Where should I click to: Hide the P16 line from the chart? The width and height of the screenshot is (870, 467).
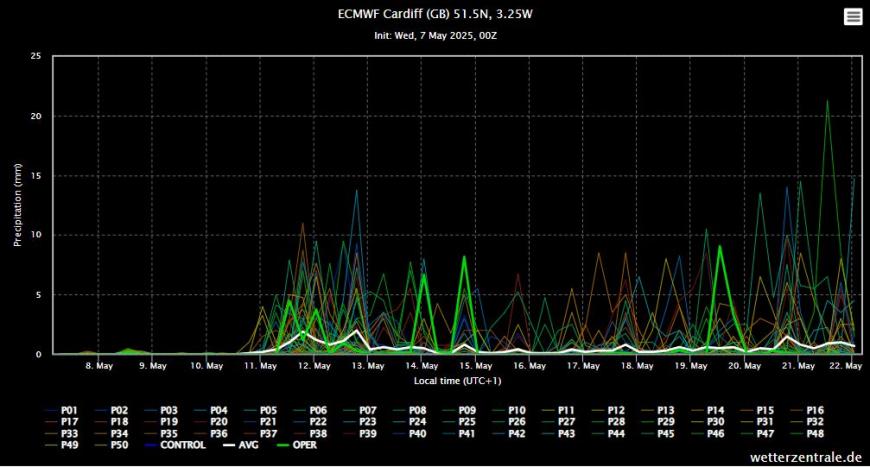(x=808, y=410)
